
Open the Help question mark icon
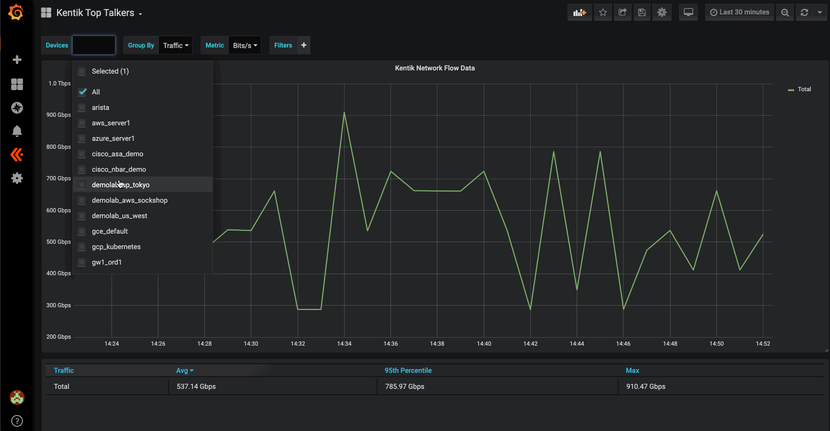(x=17, y=421)
